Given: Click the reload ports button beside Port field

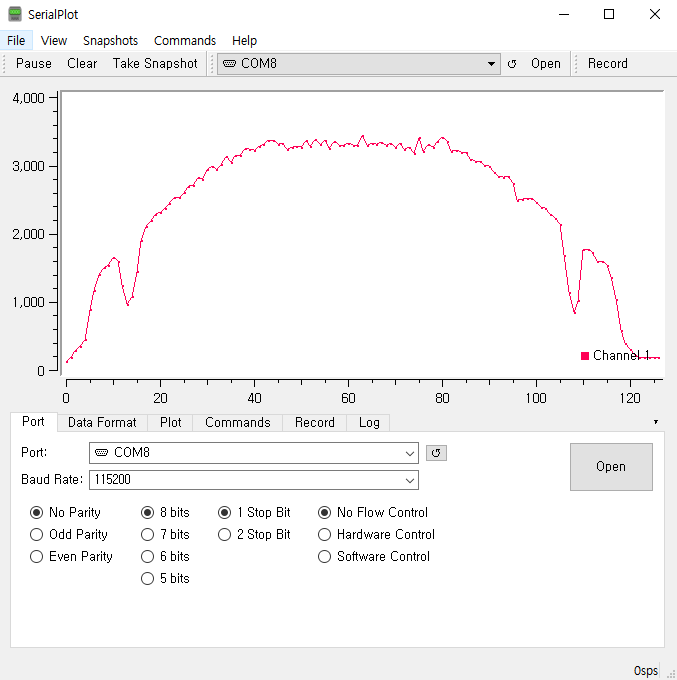Looking at the screenshot, I should coord(436,453).
